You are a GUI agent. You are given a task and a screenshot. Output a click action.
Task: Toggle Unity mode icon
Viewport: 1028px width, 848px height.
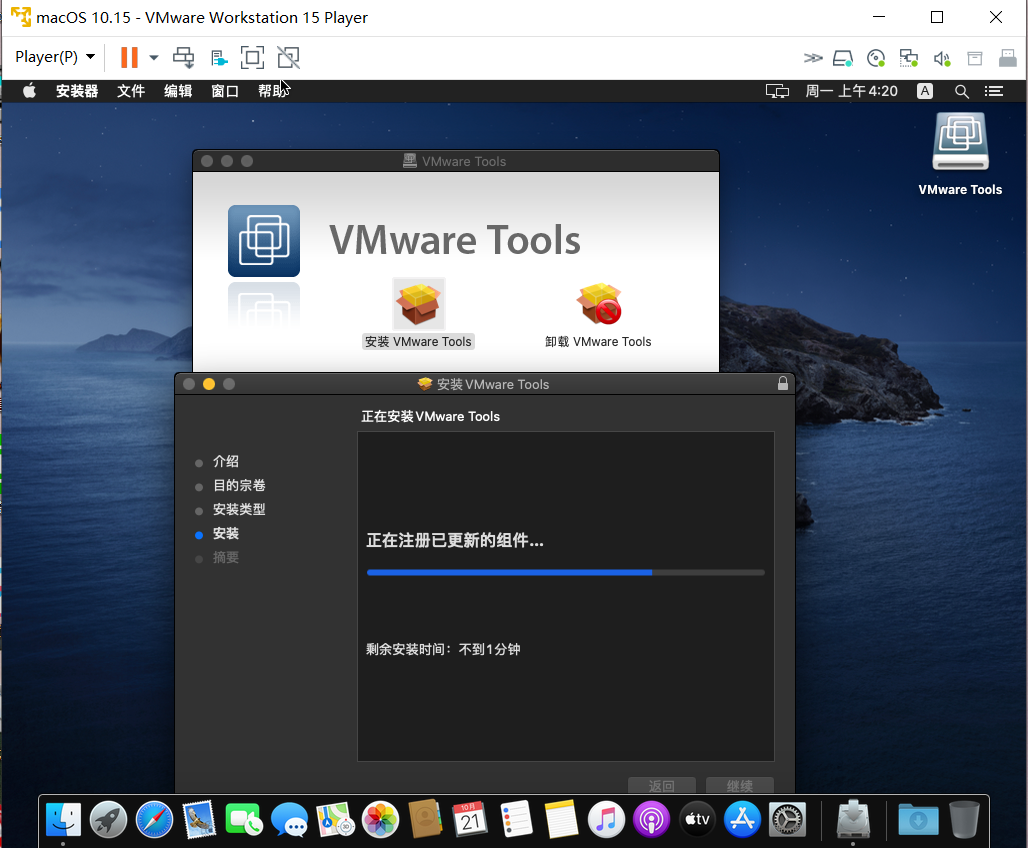pyautogui.click(x=288, y=57)
